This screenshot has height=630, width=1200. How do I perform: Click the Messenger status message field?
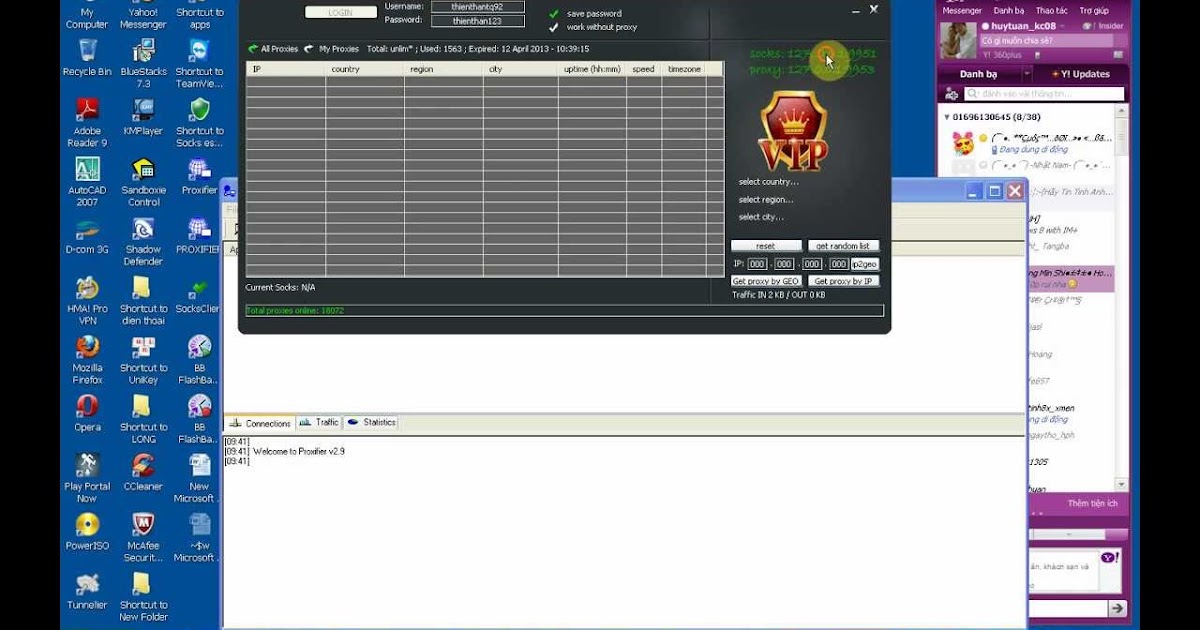[1046, 40]
